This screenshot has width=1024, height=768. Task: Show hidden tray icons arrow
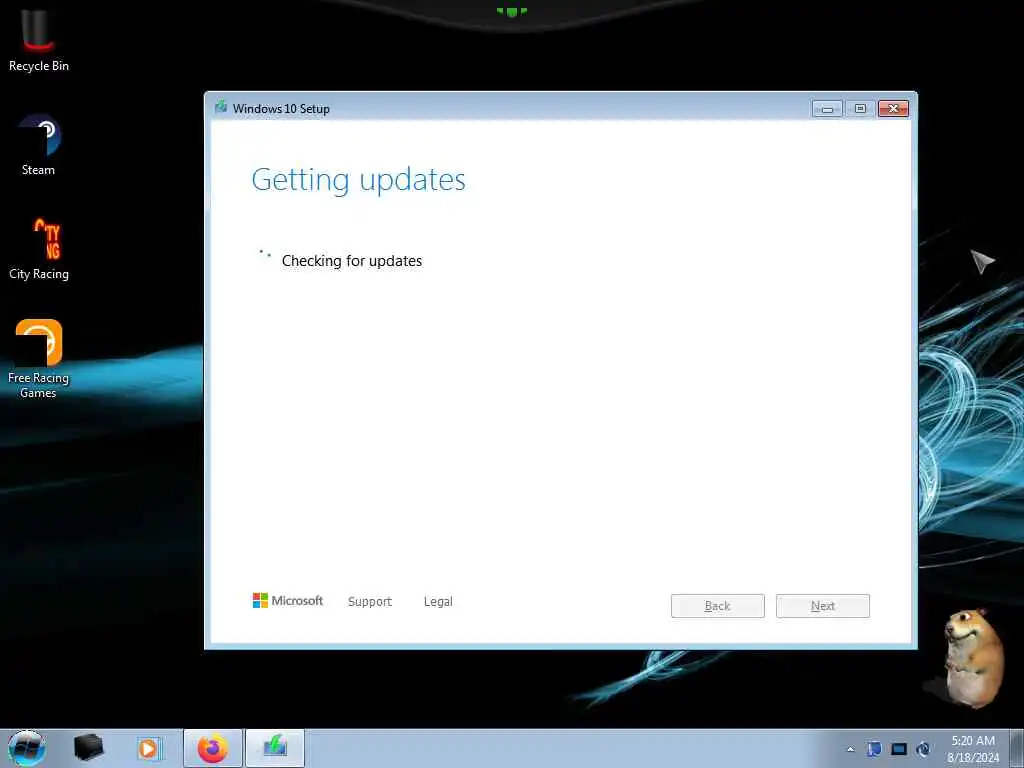coord(850,749)
